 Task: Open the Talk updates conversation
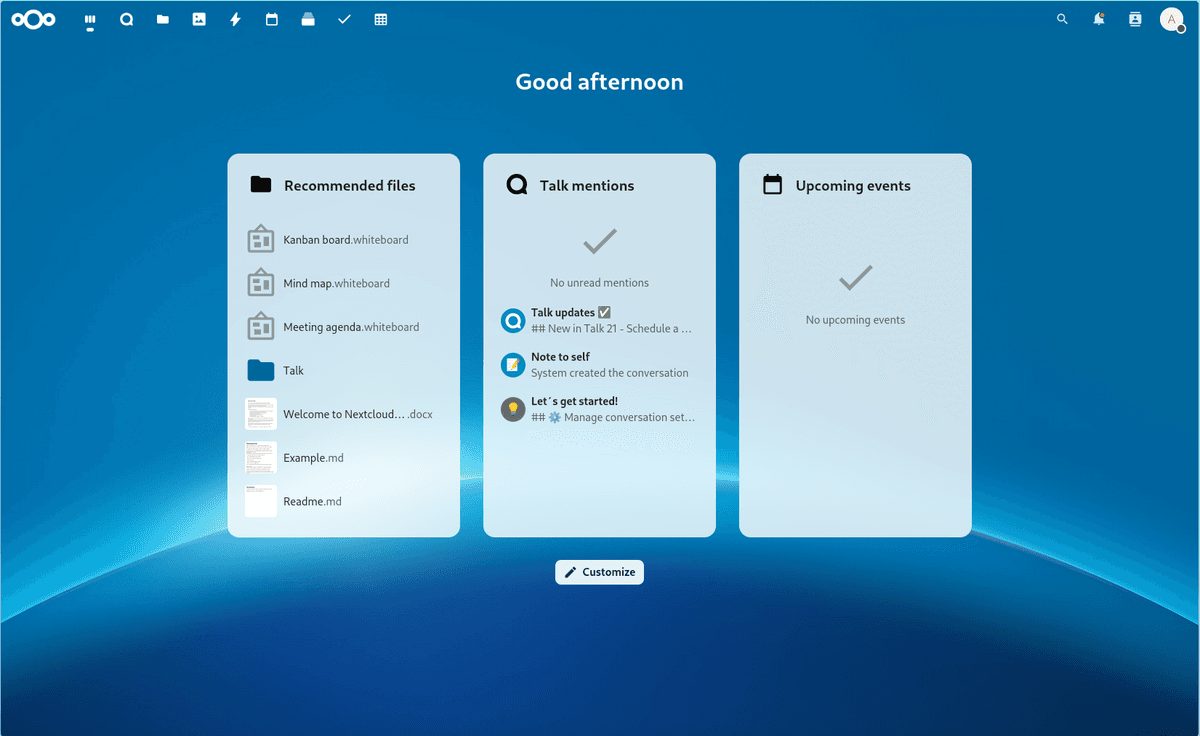(600, 320)
